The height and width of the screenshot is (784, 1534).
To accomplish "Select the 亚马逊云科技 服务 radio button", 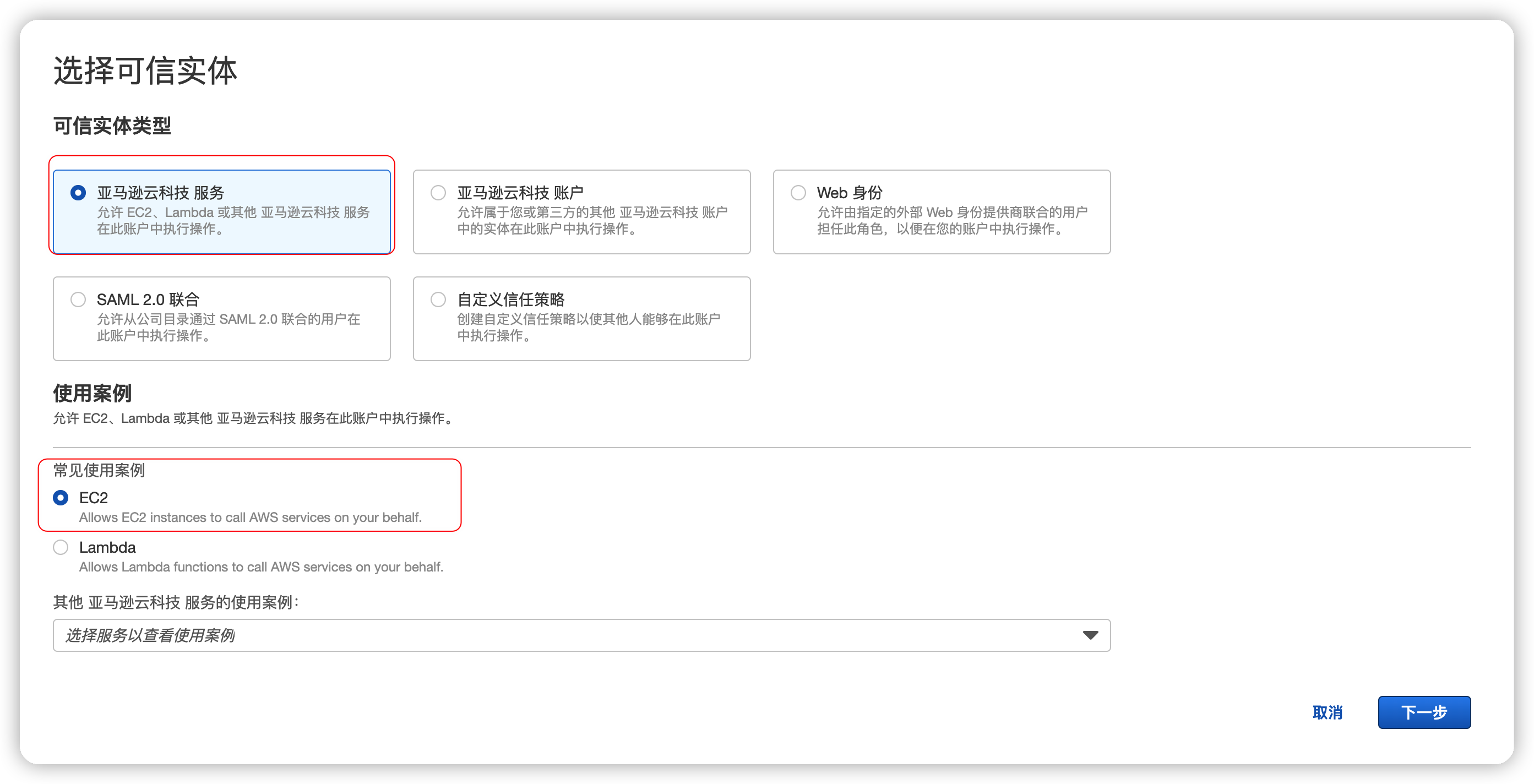I will click(78, 192).
